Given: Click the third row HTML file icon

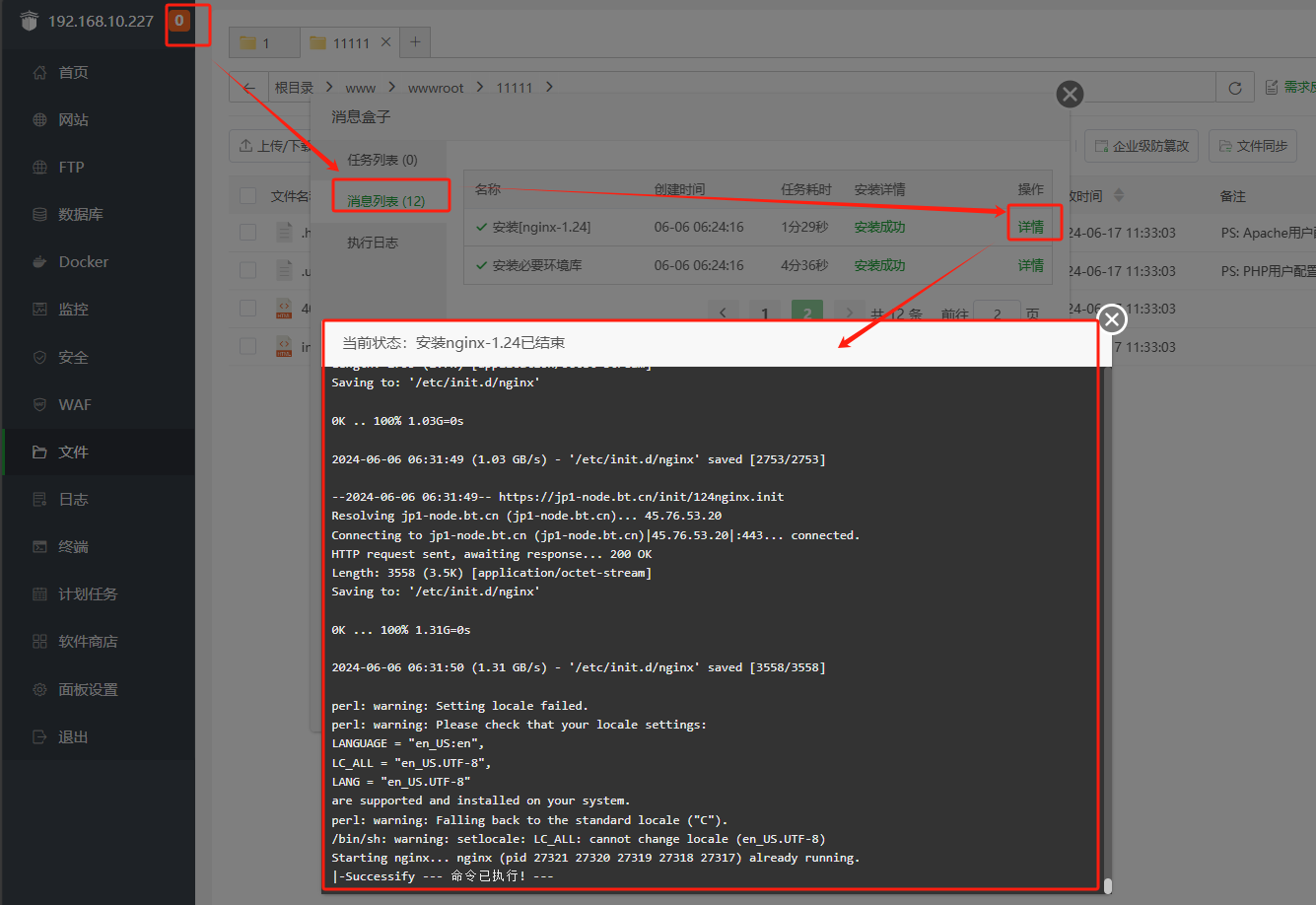Looking at the screenshot, I should (284, 309).
